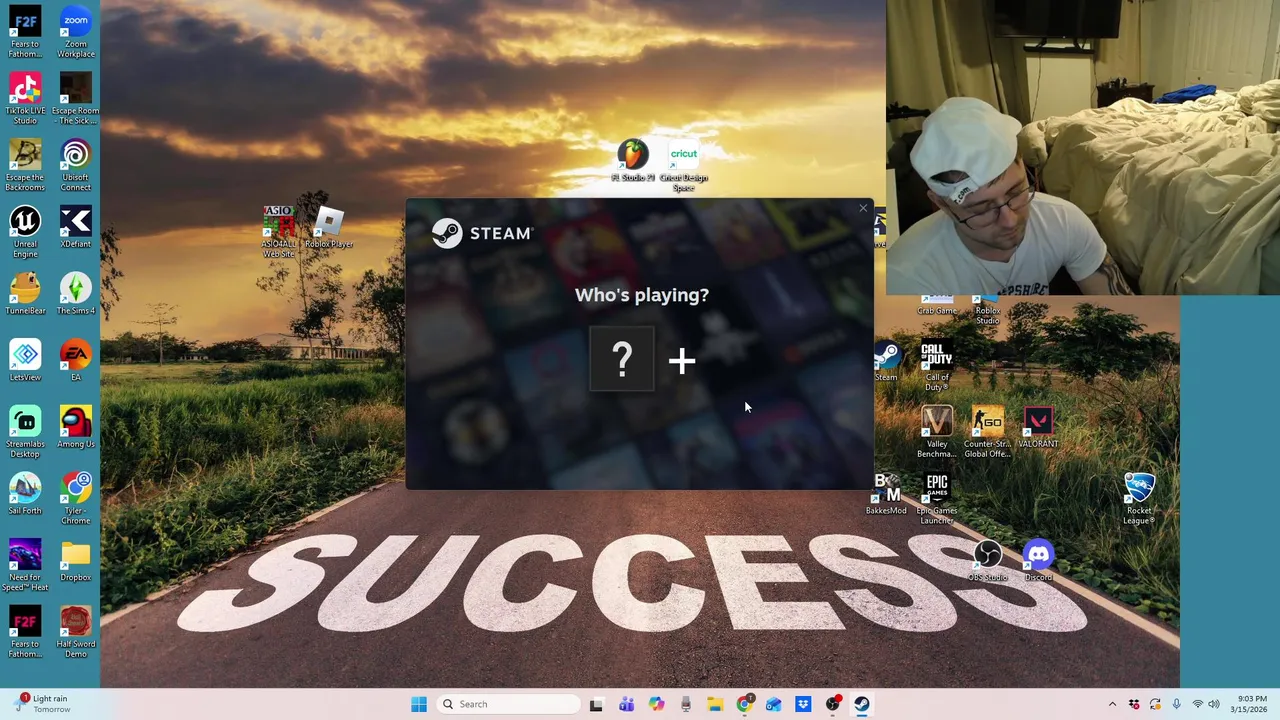Launch OBS Studio desktop shortcut
Screen dimensions: 1280x720
coord(987,561)
